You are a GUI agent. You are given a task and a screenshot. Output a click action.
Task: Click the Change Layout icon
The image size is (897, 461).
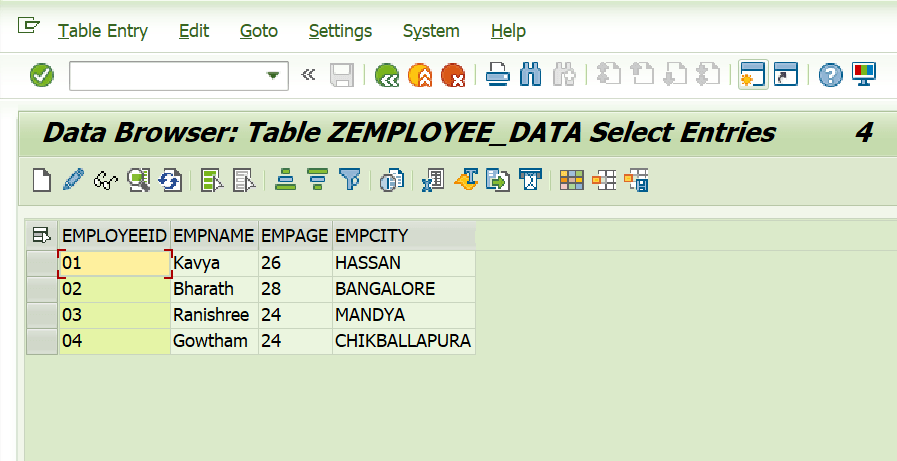tap(604, 181)
